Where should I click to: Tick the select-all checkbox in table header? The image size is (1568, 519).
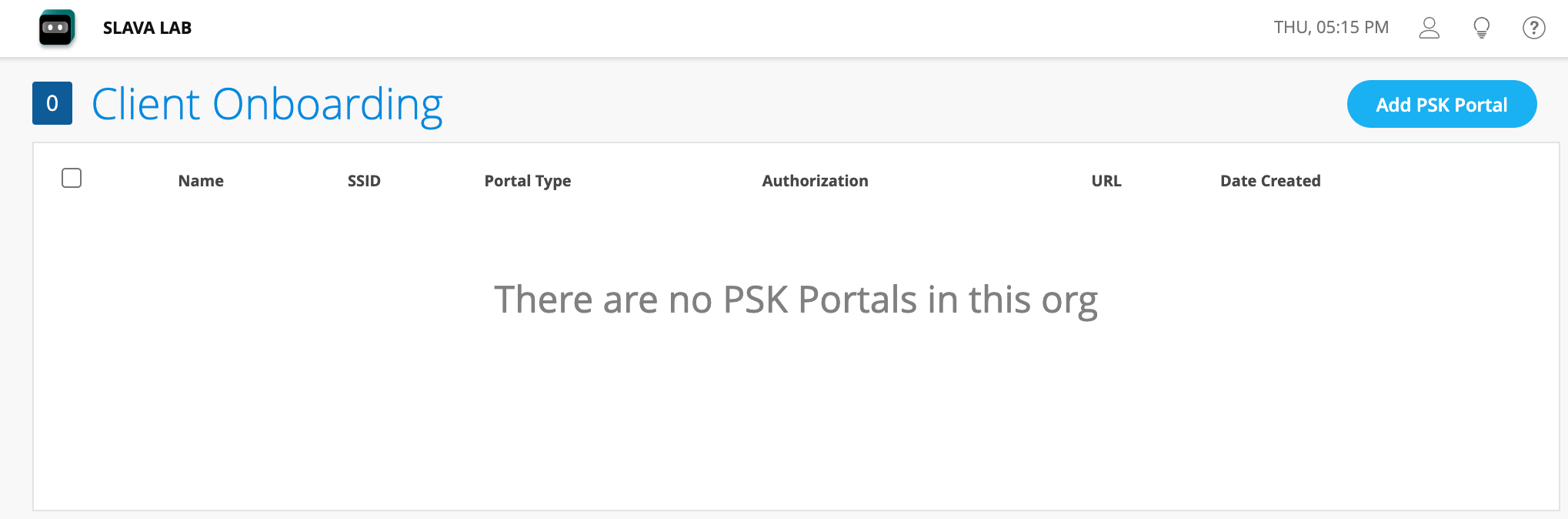pyautogui.click(x=72, y=178)
